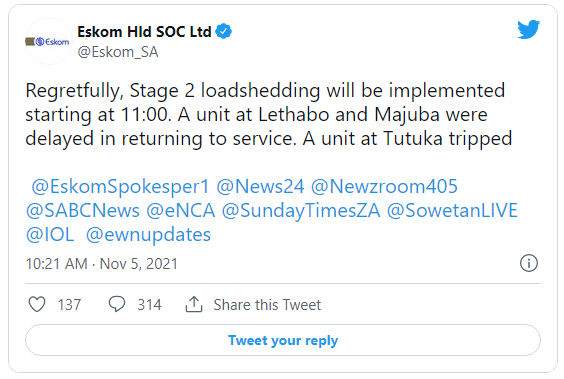Like the tweet with the heart icon
564x379 pixels.
[x=37, y=304]
